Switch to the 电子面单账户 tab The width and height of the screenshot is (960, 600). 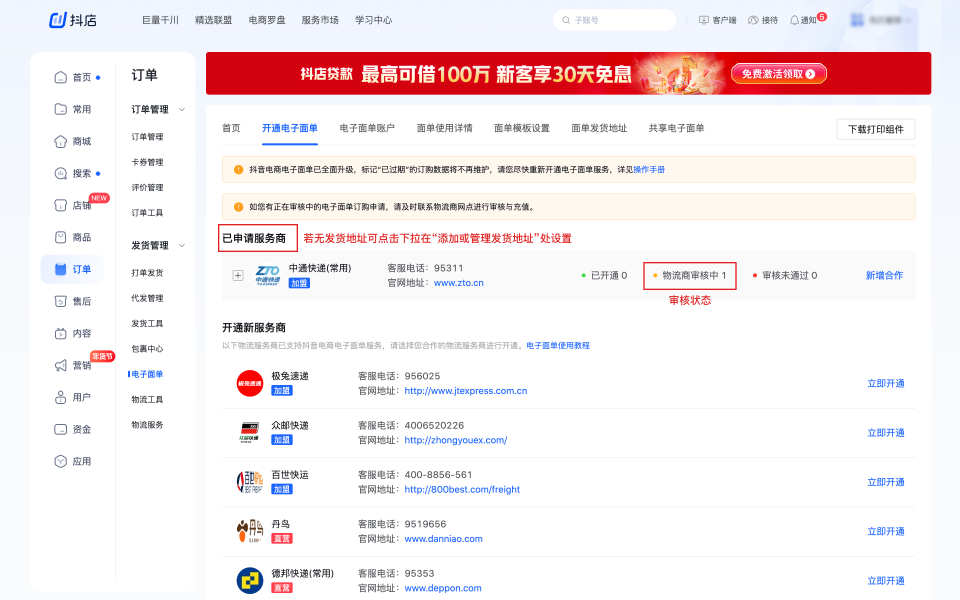click(x=367, y=128)
